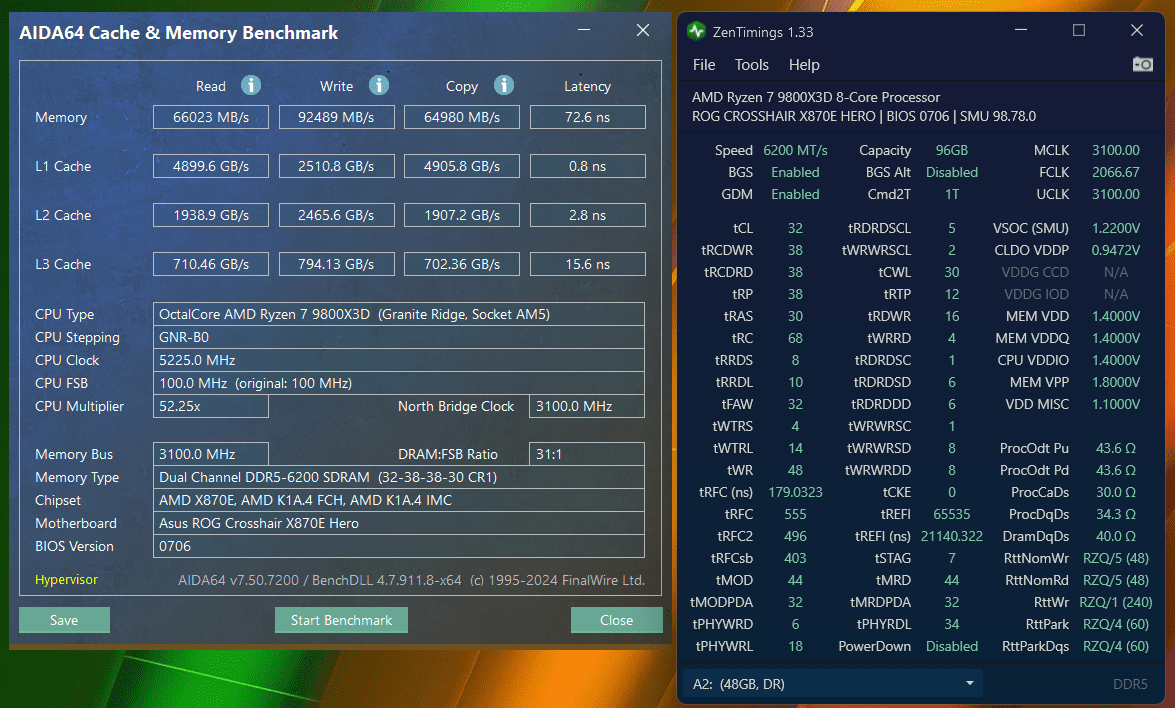Click the L2 Cache latency value 2.8 ns
The image size is (1175, 708).
pyautogui.click(x=588, y=215)
